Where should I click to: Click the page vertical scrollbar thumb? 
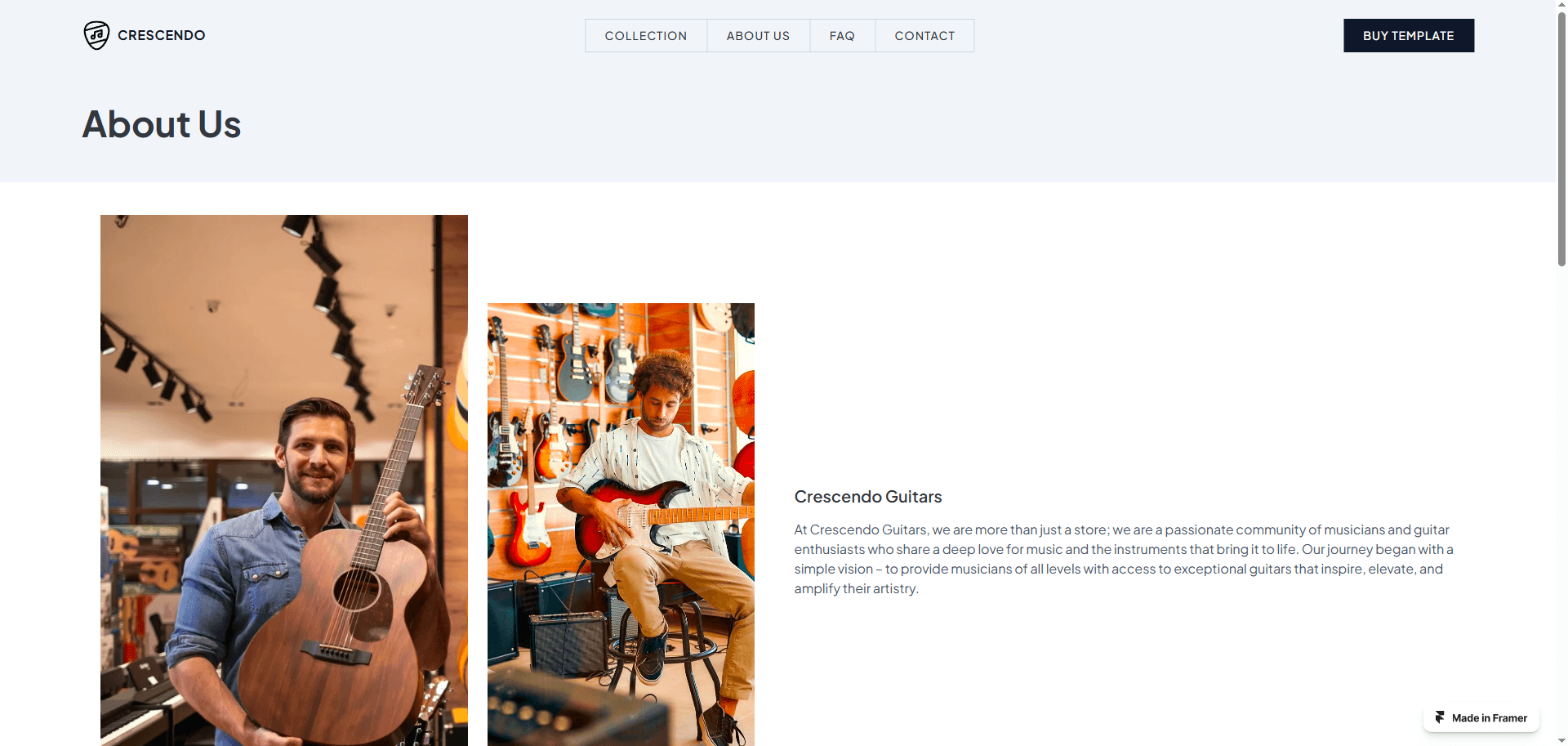point(1561,139)
